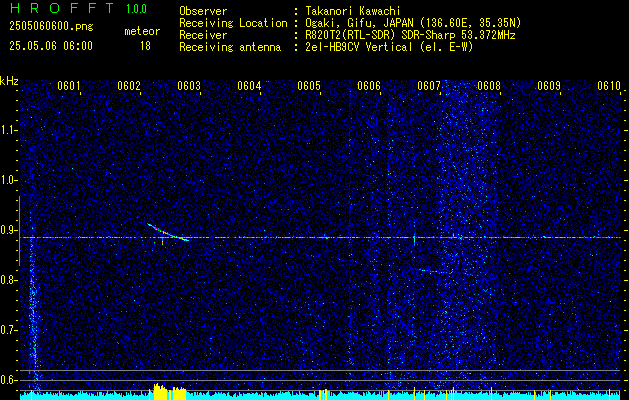Click the timestamp 25.05.06 06:00

pos(51,46)
